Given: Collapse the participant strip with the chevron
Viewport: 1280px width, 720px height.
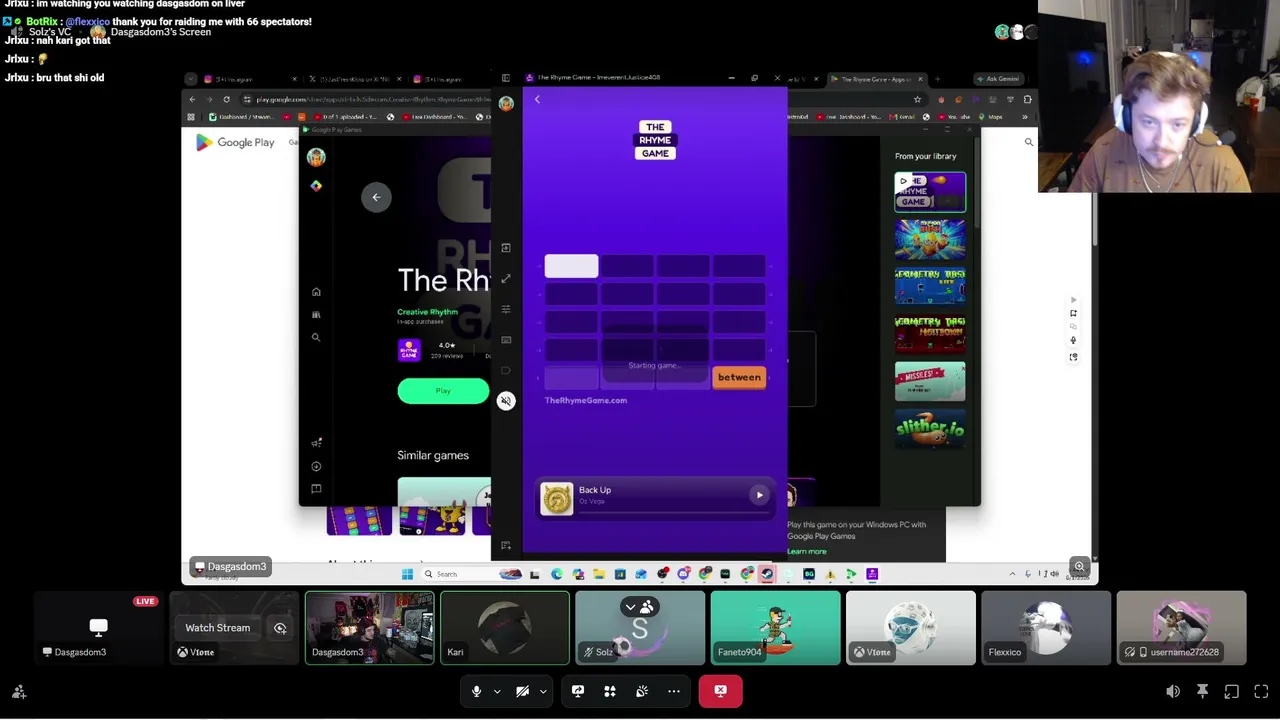Looking at the screenshot, I should (x=630, y=607).
